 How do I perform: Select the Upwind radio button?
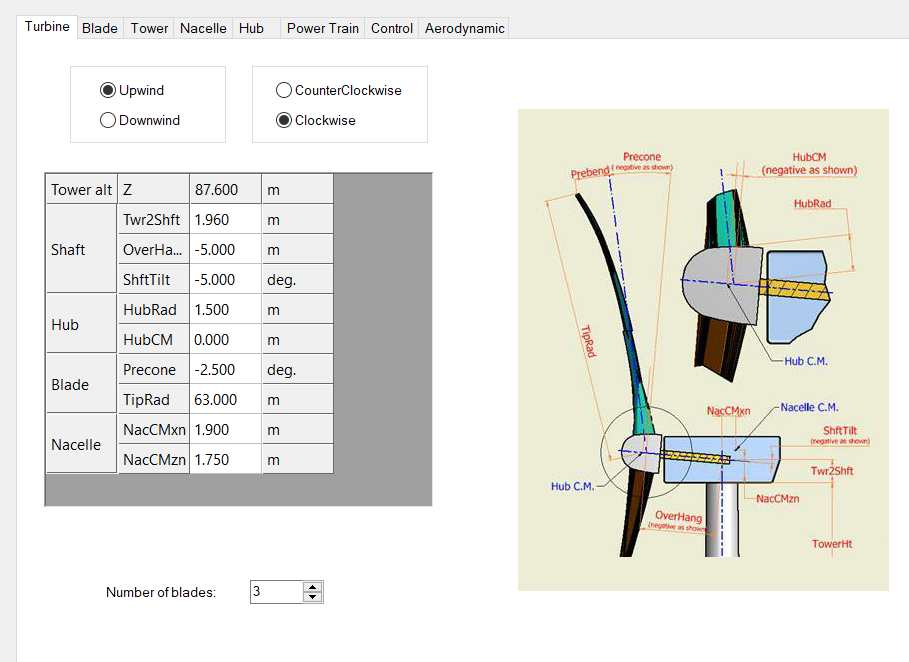pos(108,90)
